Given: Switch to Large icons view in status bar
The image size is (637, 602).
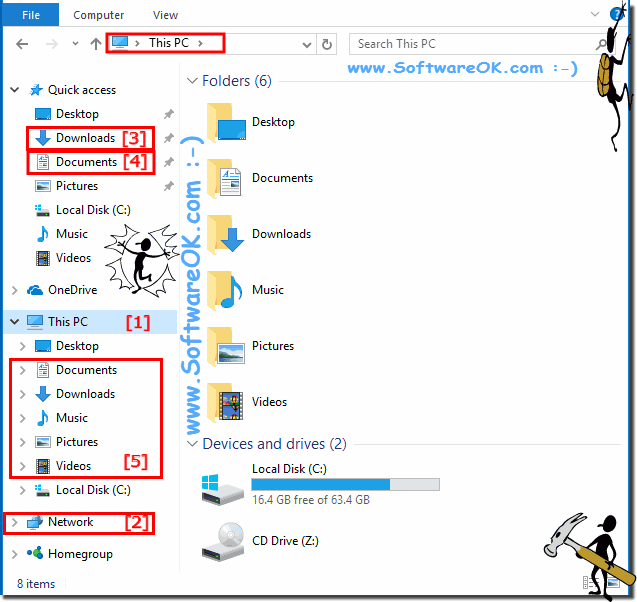Looking at the screenshot, I should [613, 583].
